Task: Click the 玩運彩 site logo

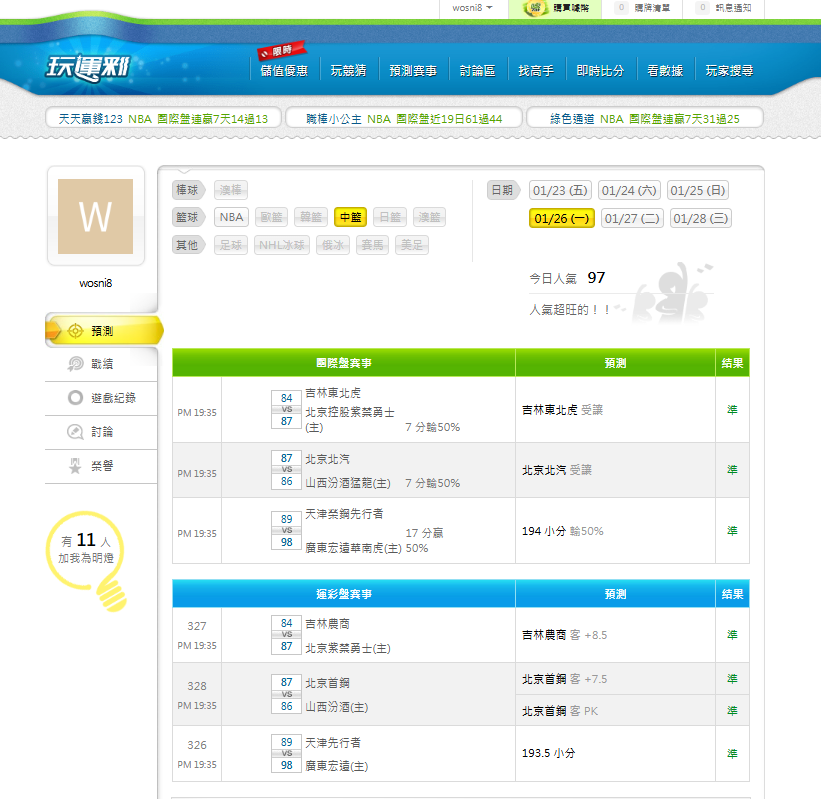Action: tap(89, 68)
